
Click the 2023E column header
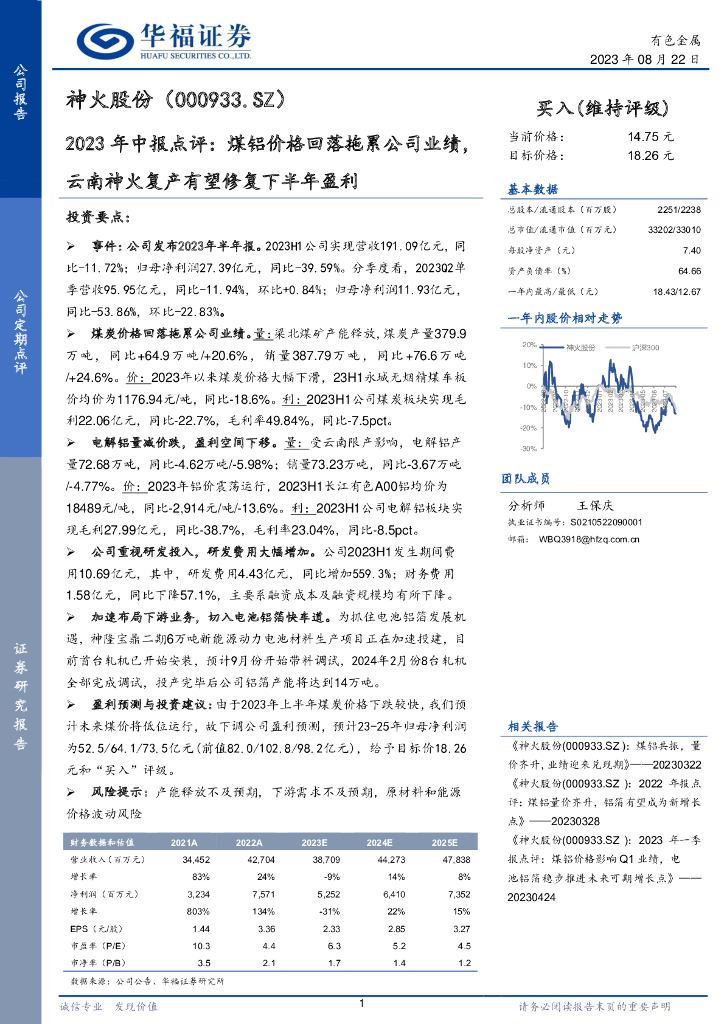coord(314,842)
